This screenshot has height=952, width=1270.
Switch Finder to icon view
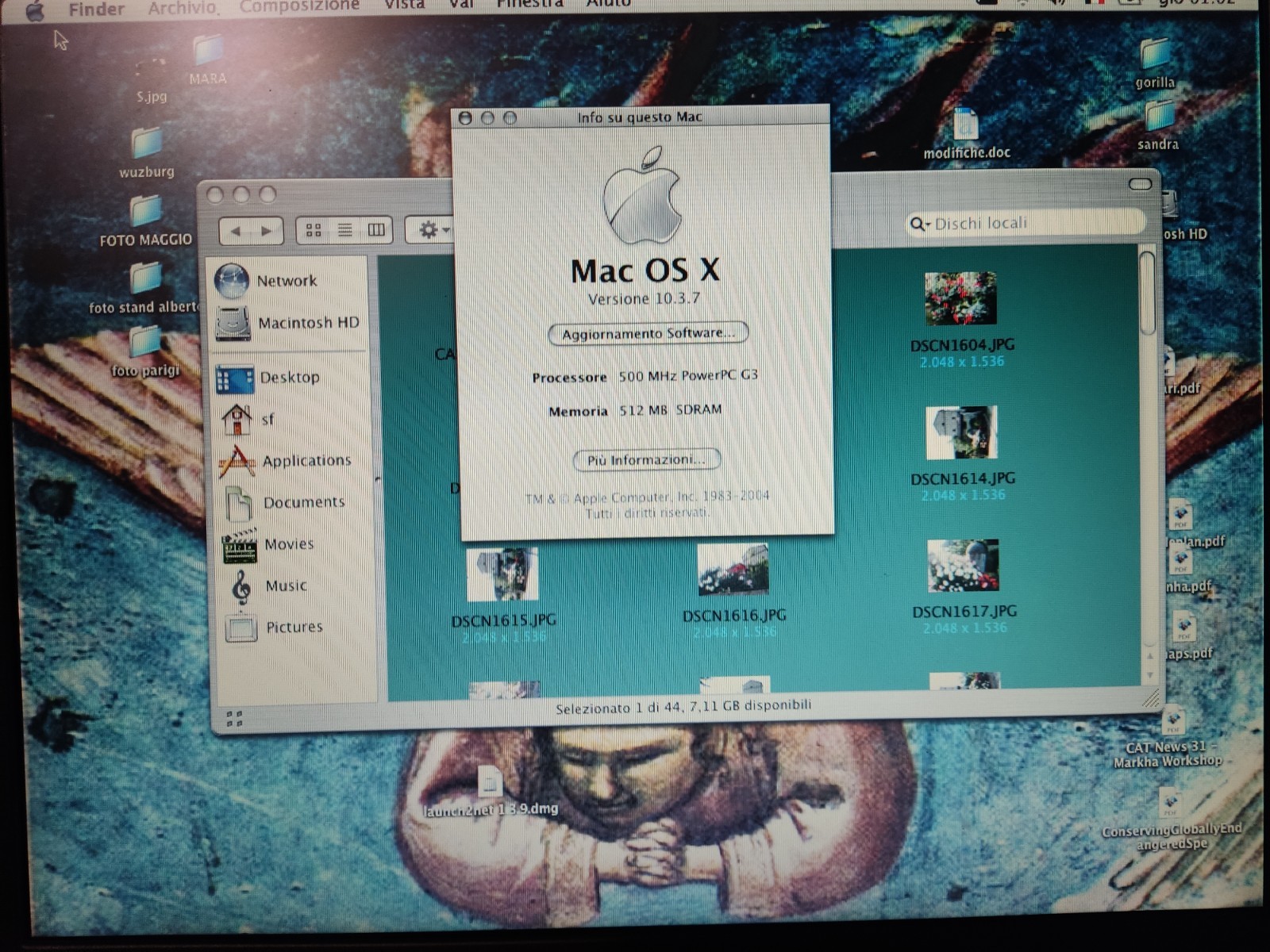[x=314, y=230]
